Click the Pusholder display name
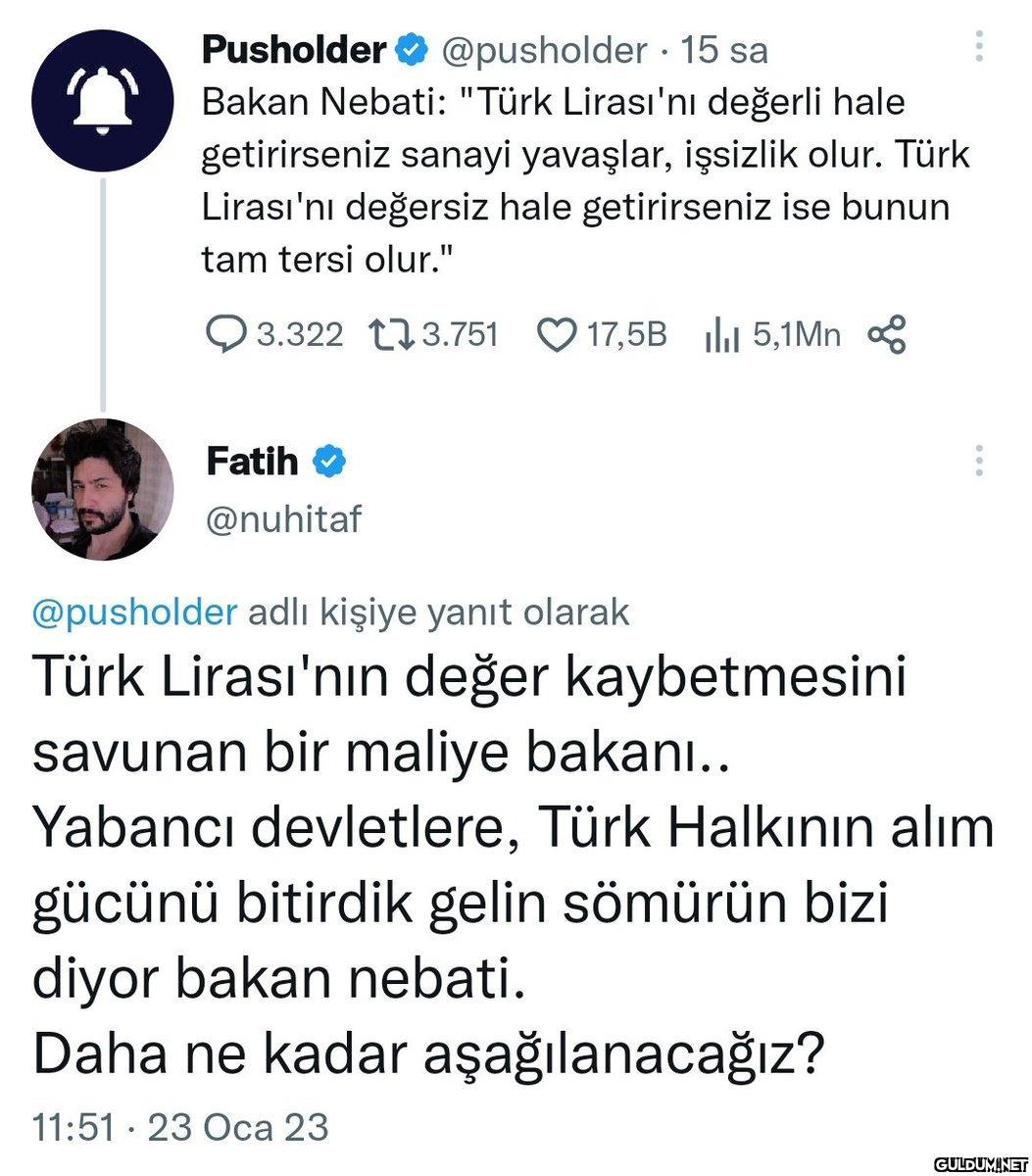Viewport: 1032px width, 1176px height. [x=294, y=50]
